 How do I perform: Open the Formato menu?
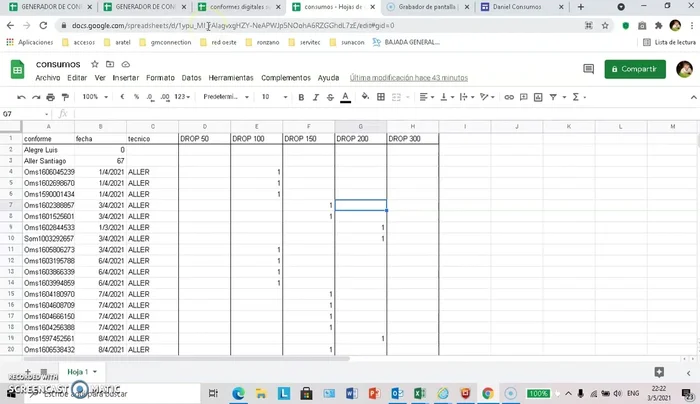(x=160, y=77)
